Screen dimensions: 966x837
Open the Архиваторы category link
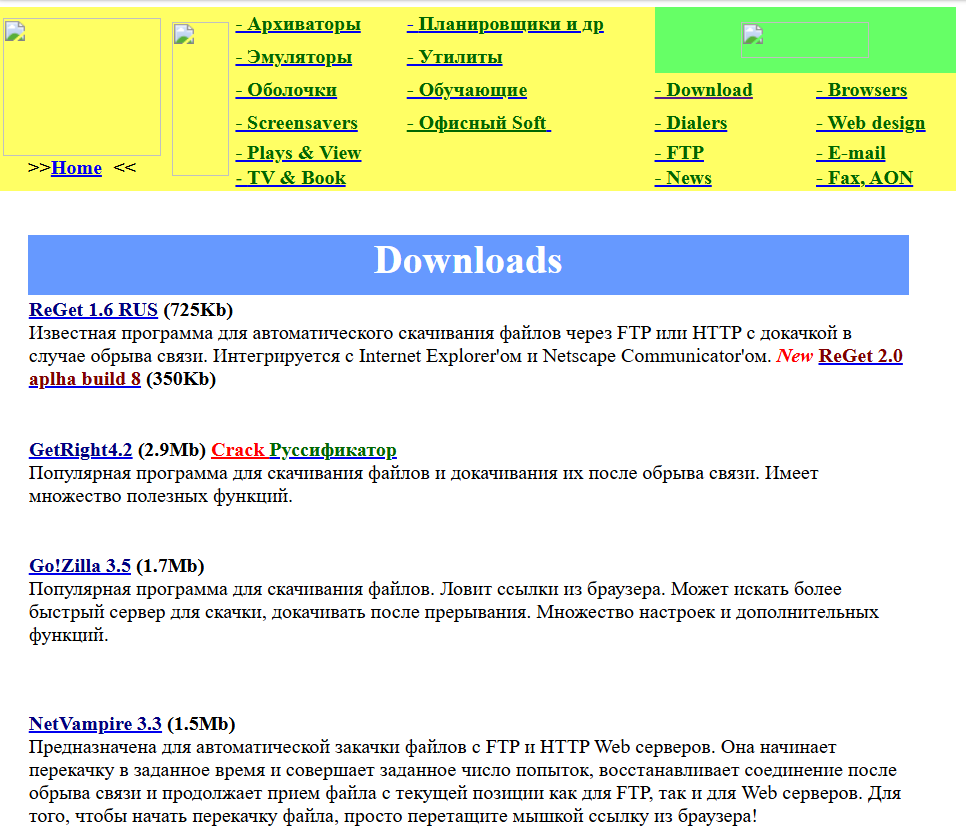[x=298, y=25]
